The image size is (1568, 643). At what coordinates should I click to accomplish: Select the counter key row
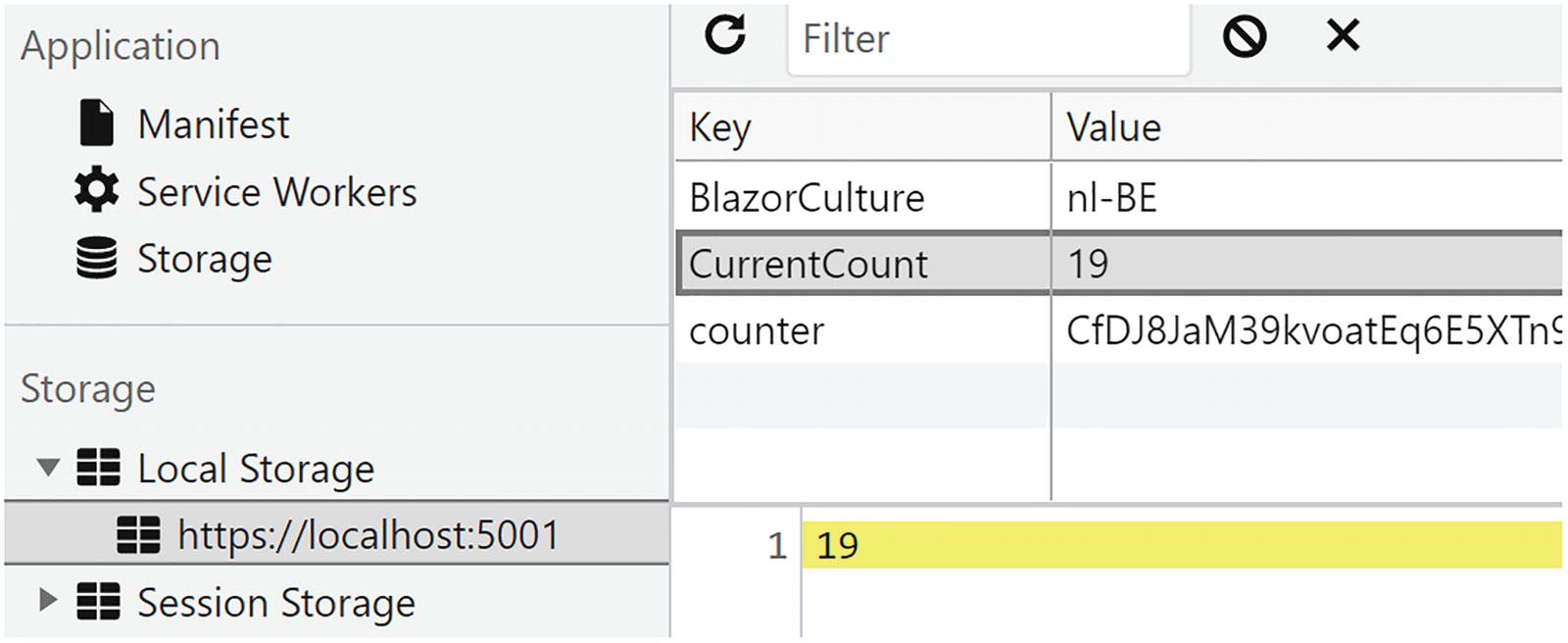pos(757,331)
